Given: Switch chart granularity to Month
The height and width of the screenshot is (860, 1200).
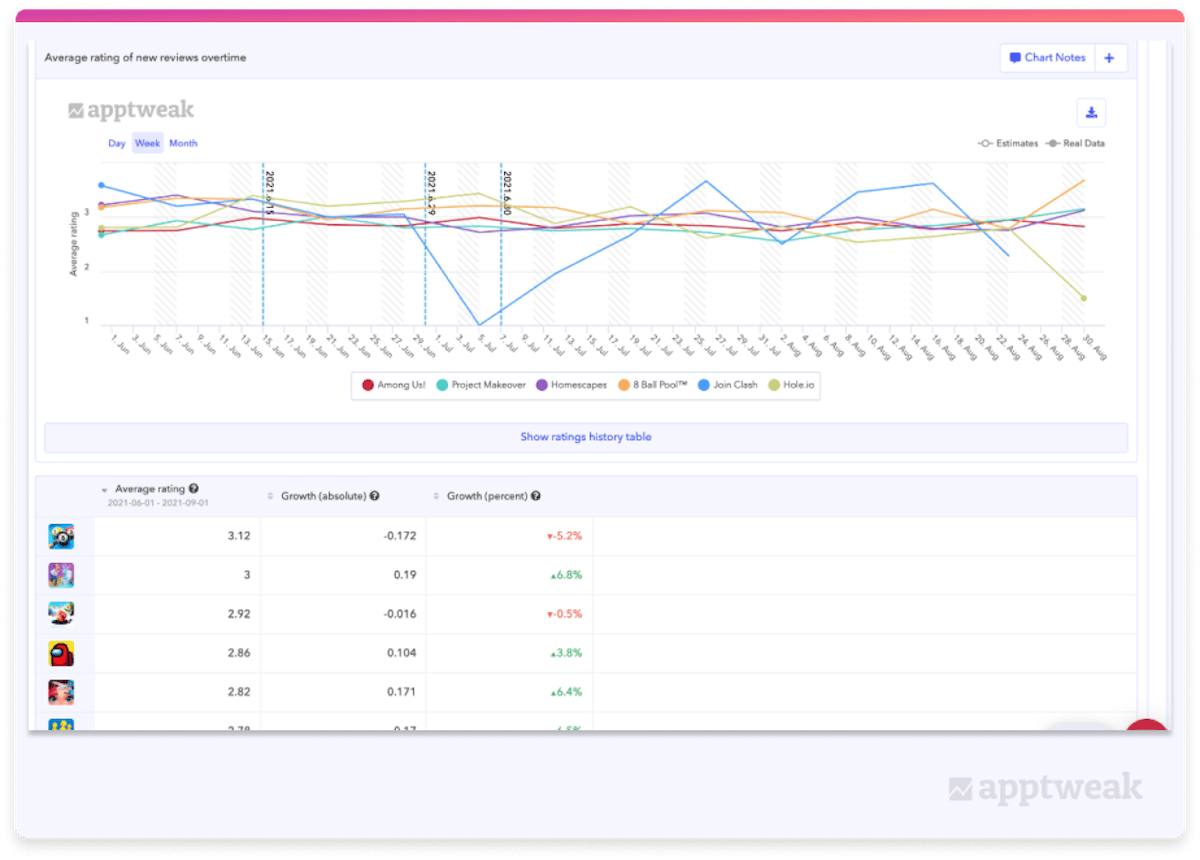Looking at the screenshot, I should click(183, 143).
